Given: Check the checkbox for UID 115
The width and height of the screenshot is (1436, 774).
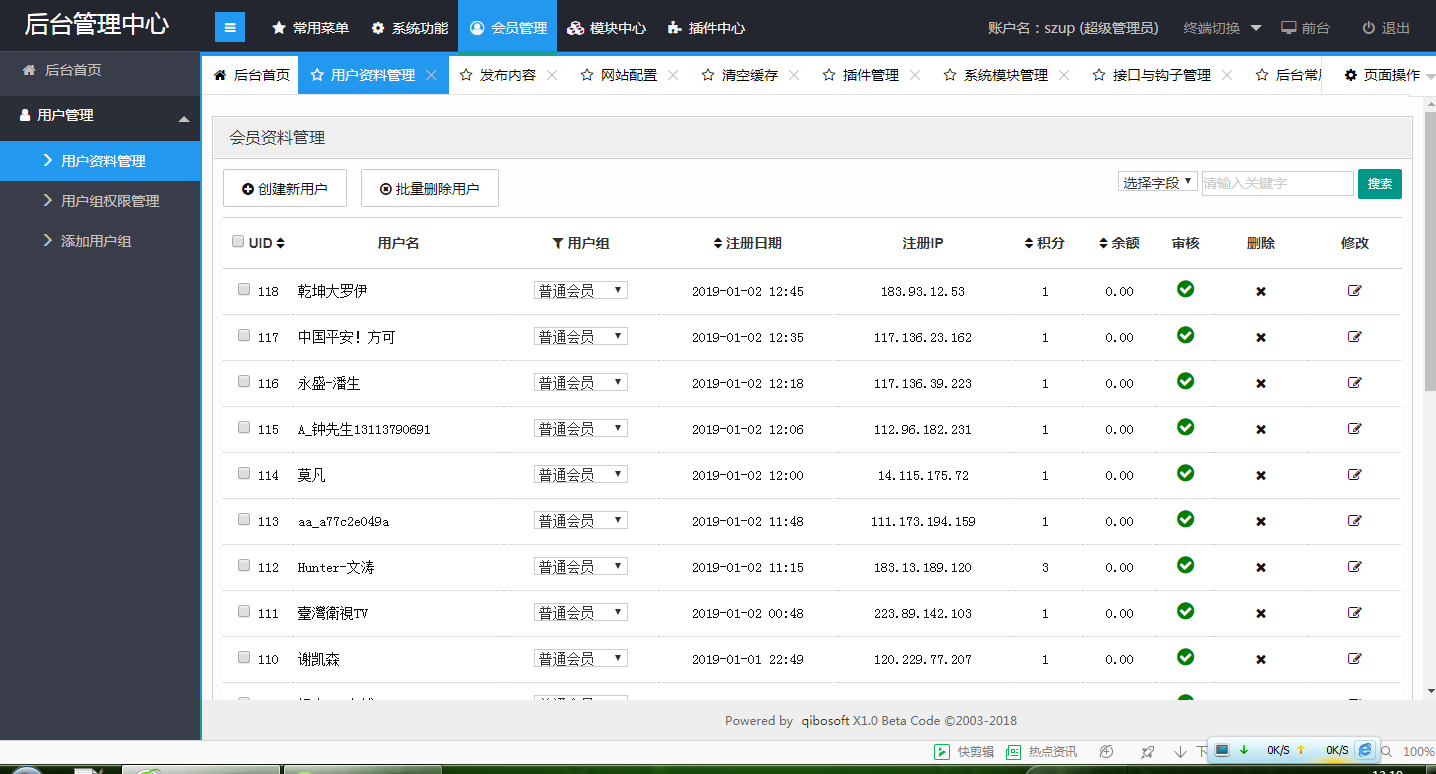Looking at the screenshot, I should (x=244, y=428).
